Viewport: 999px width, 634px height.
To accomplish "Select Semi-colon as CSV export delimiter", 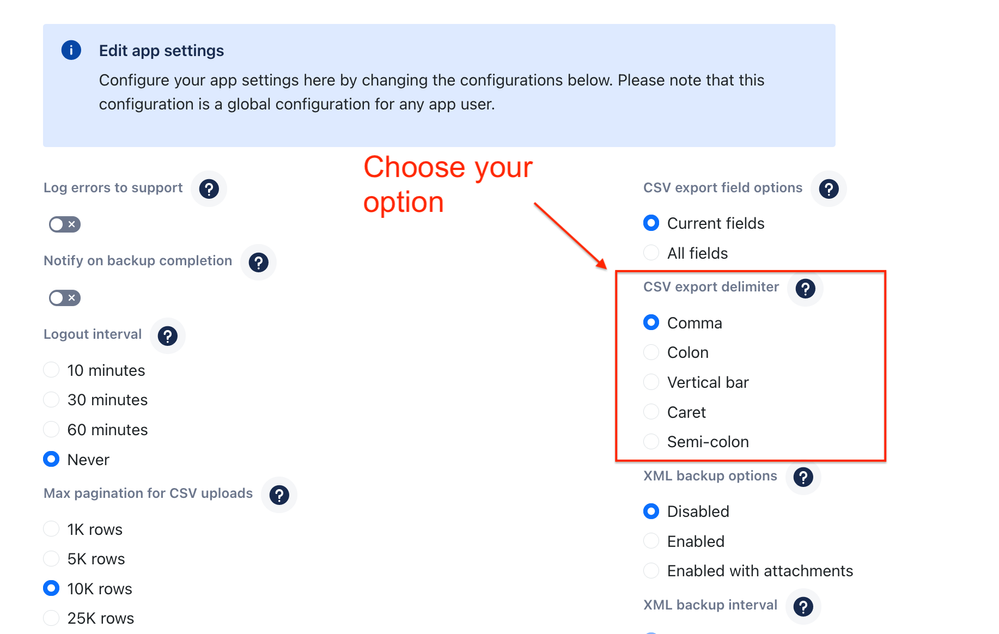I will pos(651,441).
